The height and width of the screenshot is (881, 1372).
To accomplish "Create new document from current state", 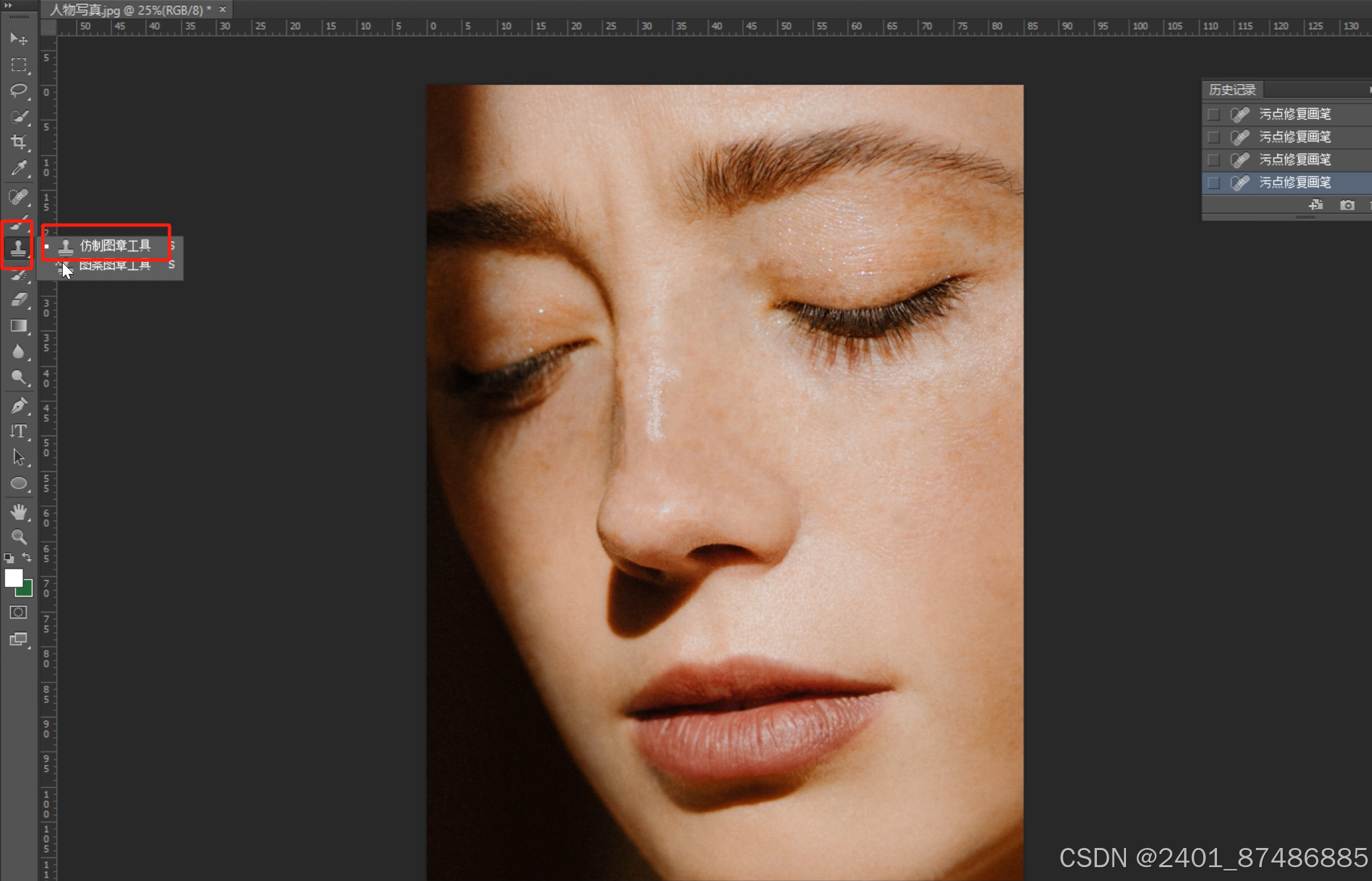I will (1315, 205).
